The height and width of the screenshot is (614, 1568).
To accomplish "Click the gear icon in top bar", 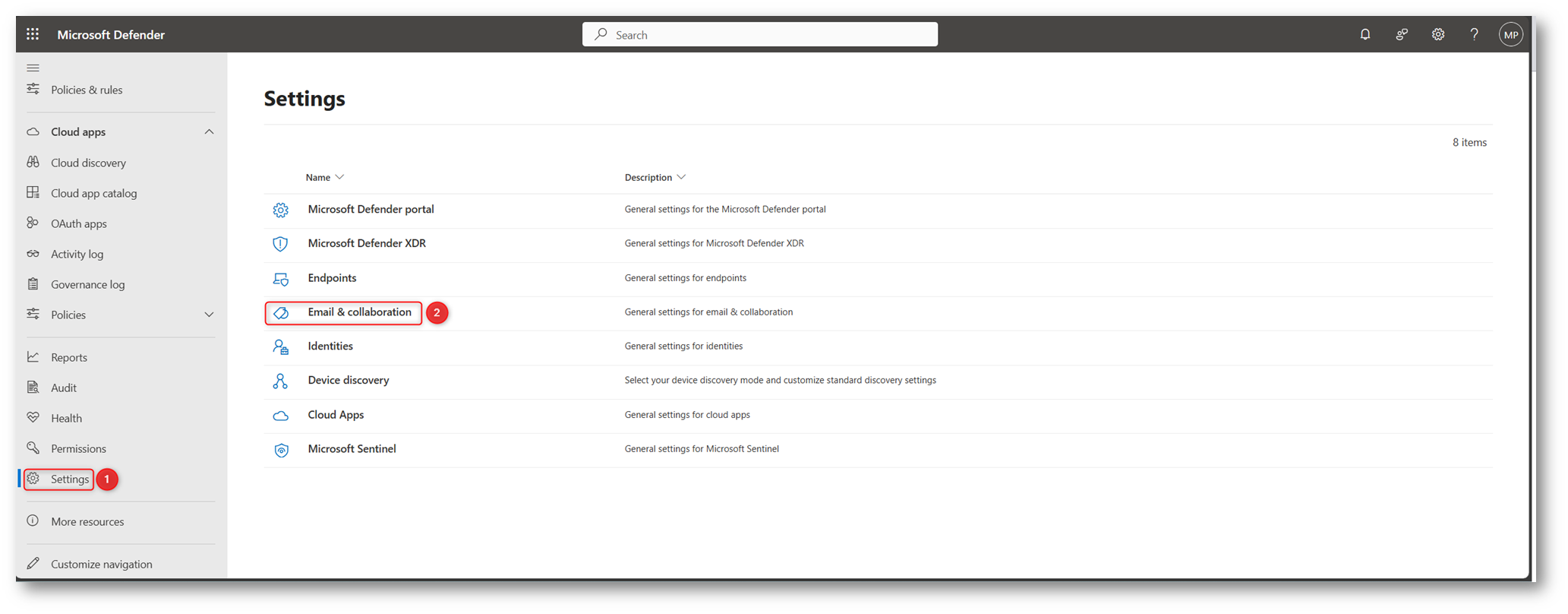I will coord(1437,34).
